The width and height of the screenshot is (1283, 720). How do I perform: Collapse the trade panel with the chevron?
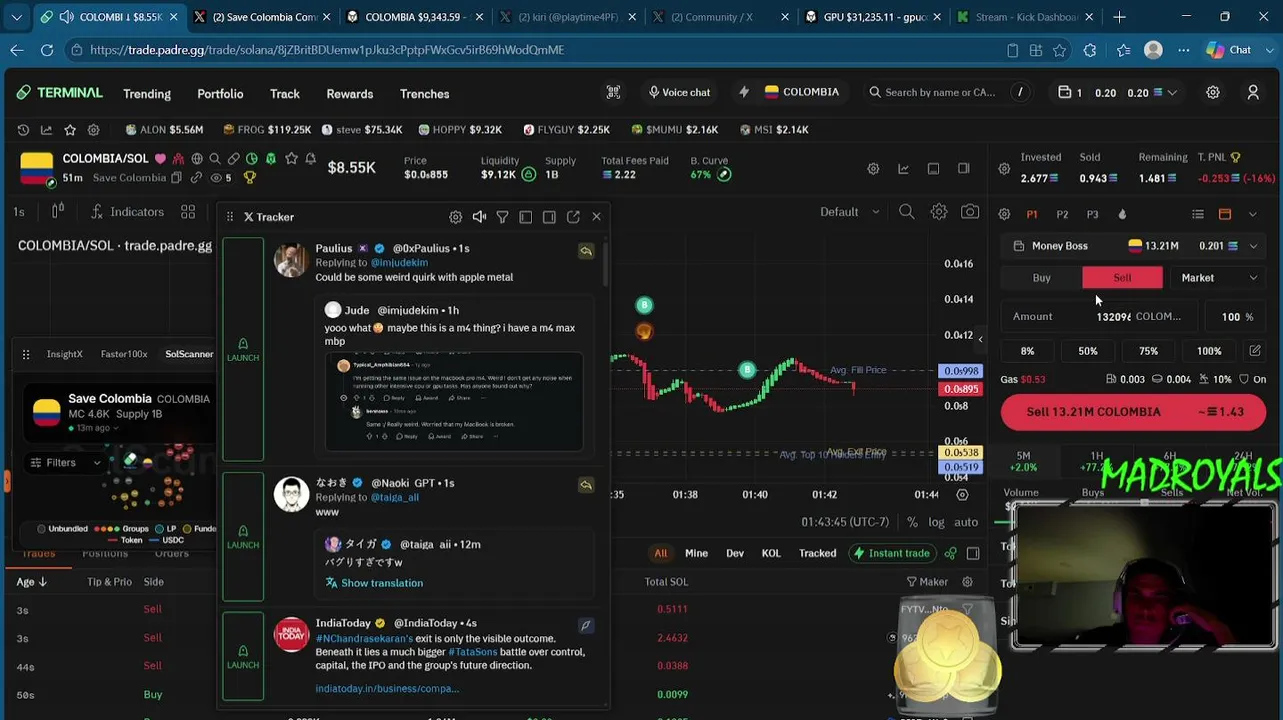(1253, 214)
